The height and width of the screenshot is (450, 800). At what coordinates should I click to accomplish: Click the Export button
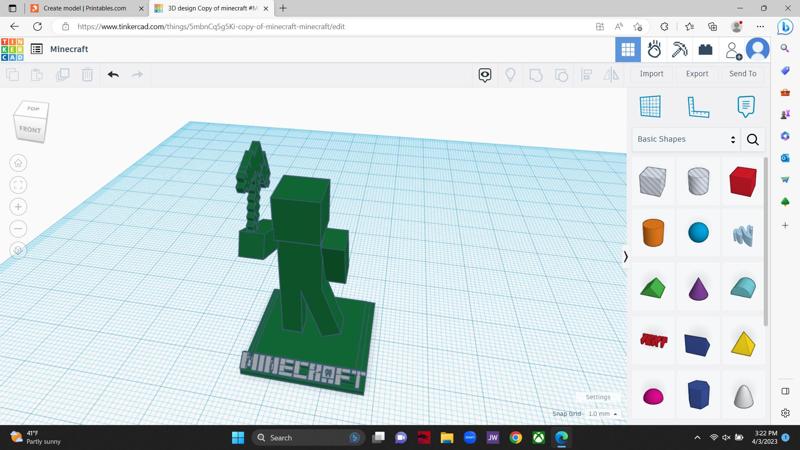click(697, 73)
